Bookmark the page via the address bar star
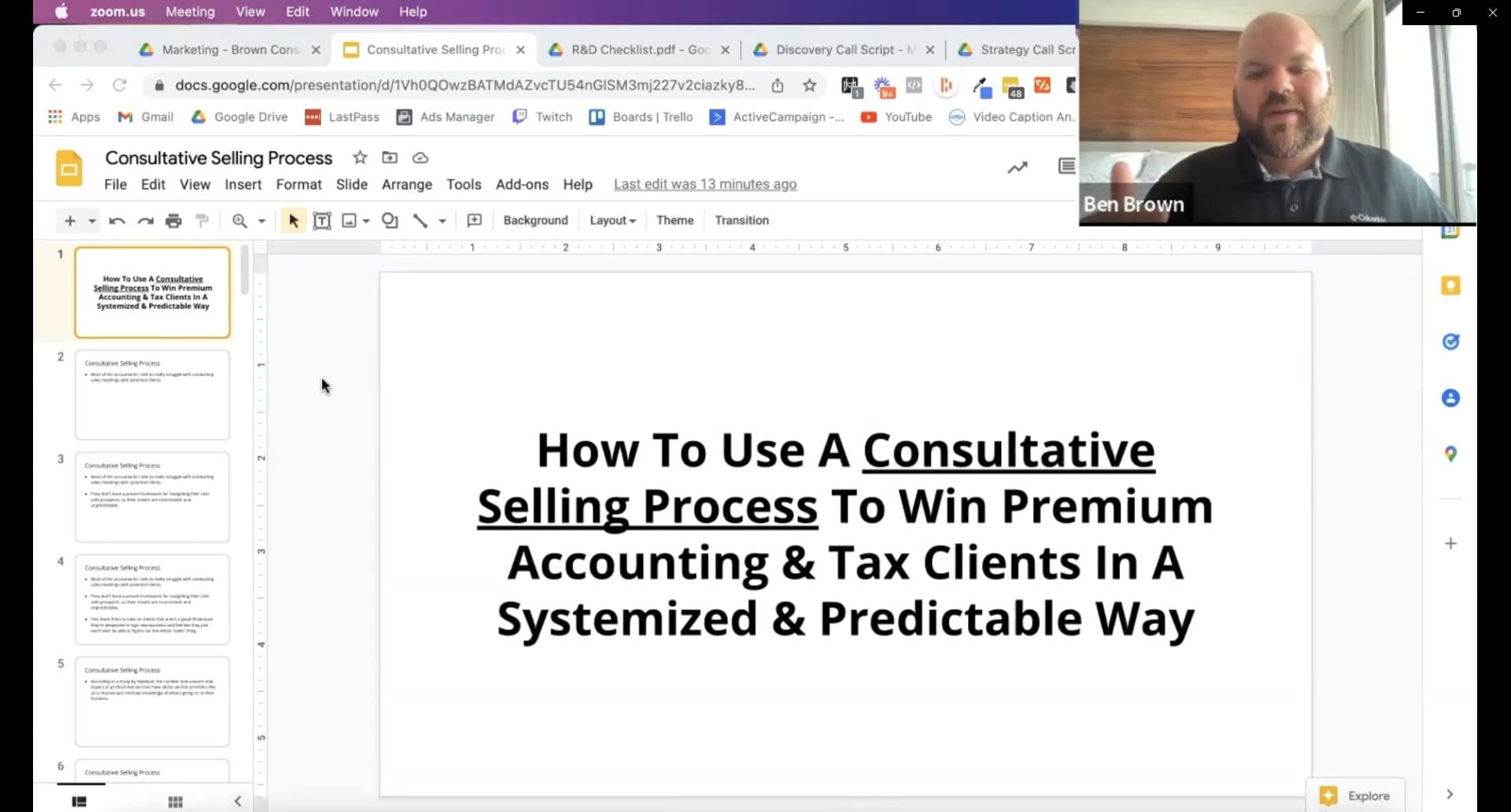1511x812 pixels. tap(810, 86)
